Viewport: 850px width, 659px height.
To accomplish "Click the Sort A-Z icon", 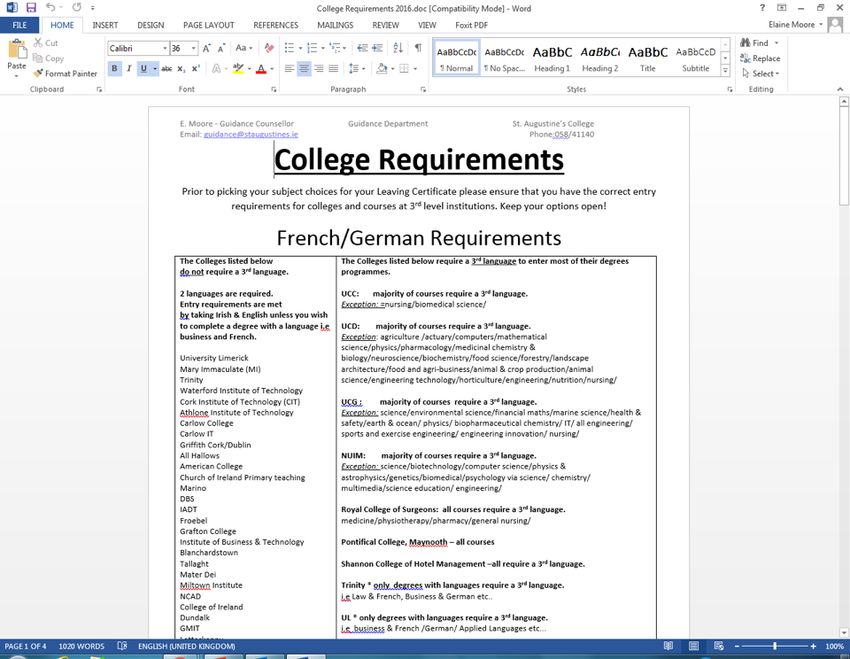I will pyautogui.click(x=398, y=48).
